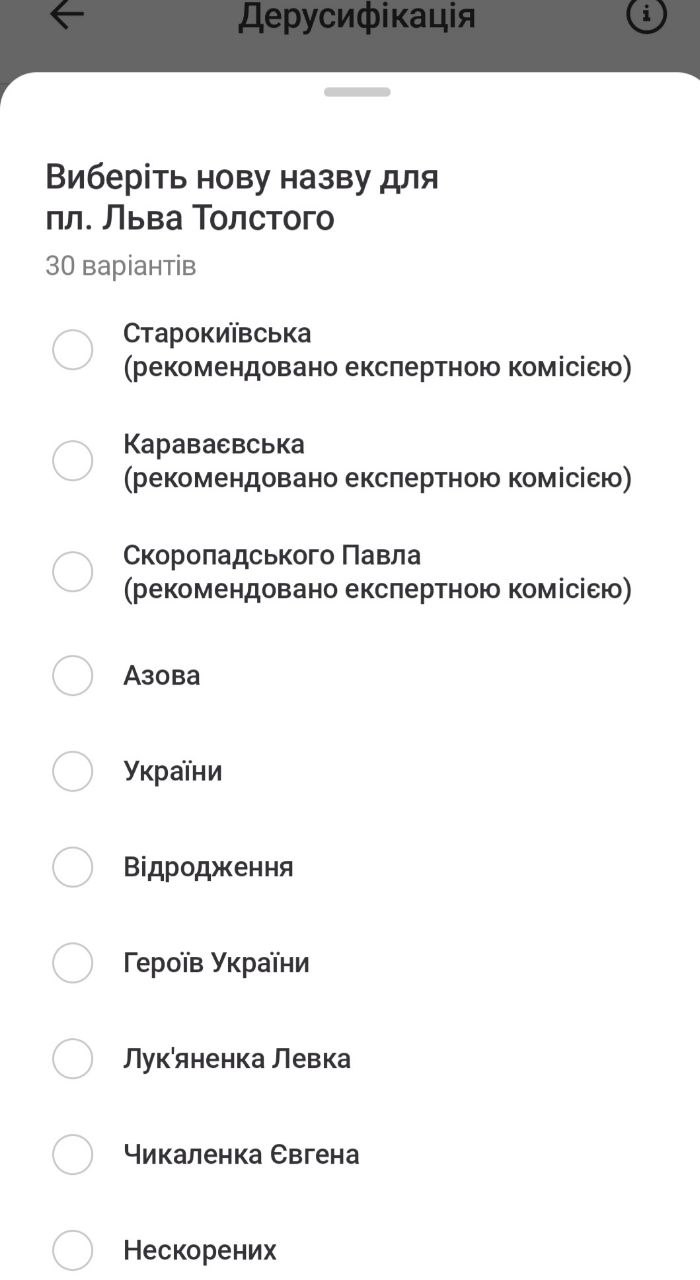Viewport: 700px width, 1280px height.
Task: Choose the Чикаленка Євгена radio option
Action: (x=73, y=1154)
